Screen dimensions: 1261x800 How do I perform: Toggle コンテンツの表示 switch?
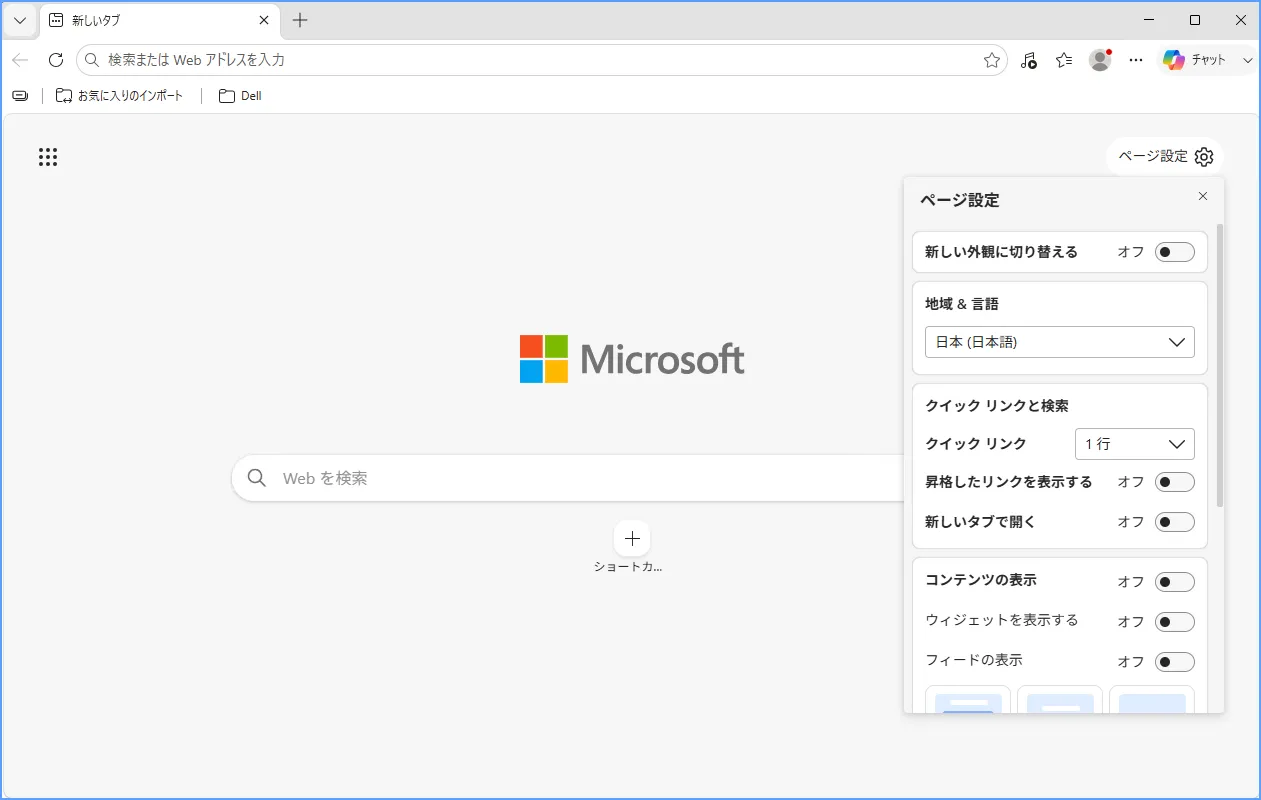point(1175,582)
